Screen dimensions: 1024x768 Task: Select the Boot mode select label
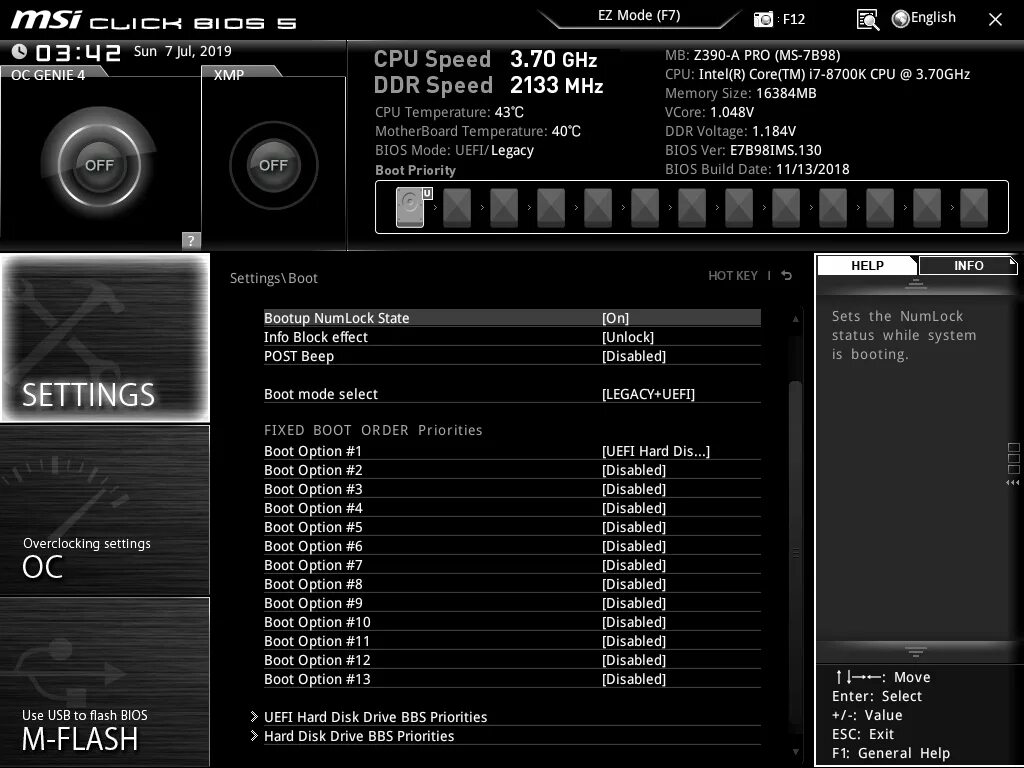point(321,394)
